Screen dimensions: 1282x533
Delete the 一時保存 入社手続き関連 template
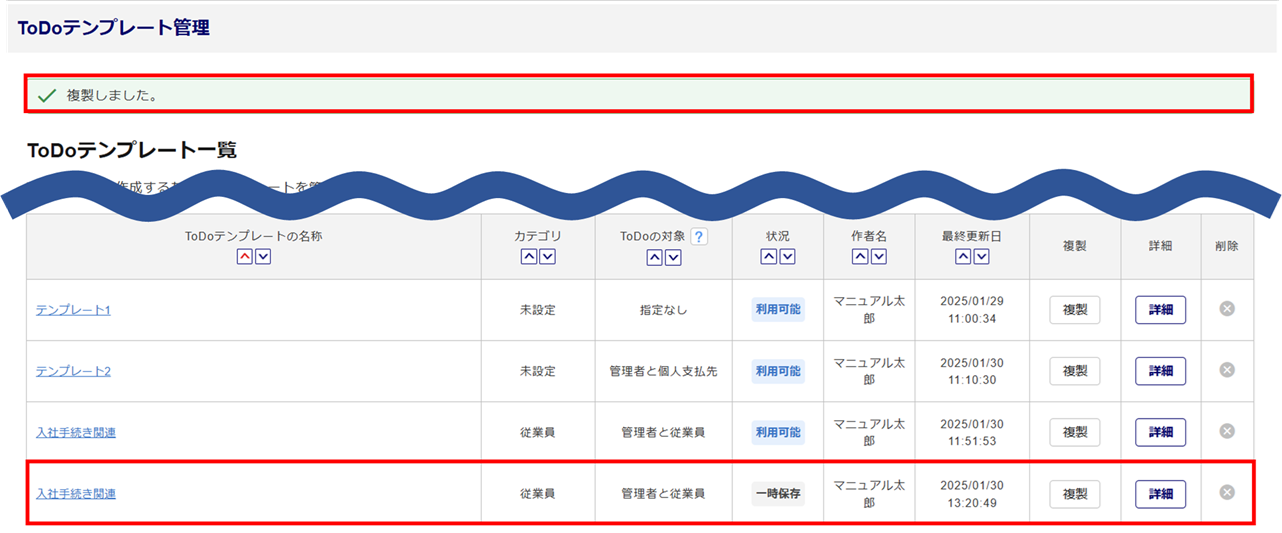(1227, 492)
